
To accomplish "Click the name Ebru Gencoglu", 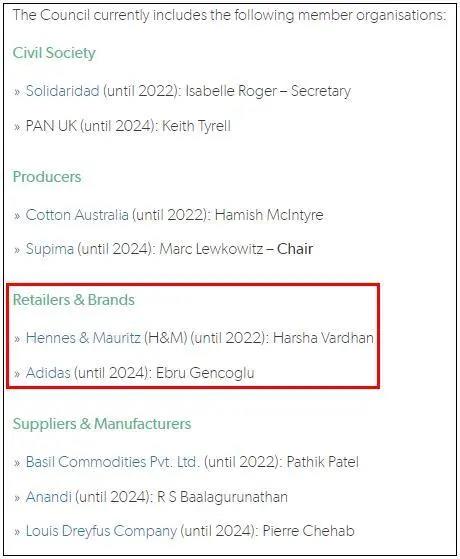I will 205,373.
